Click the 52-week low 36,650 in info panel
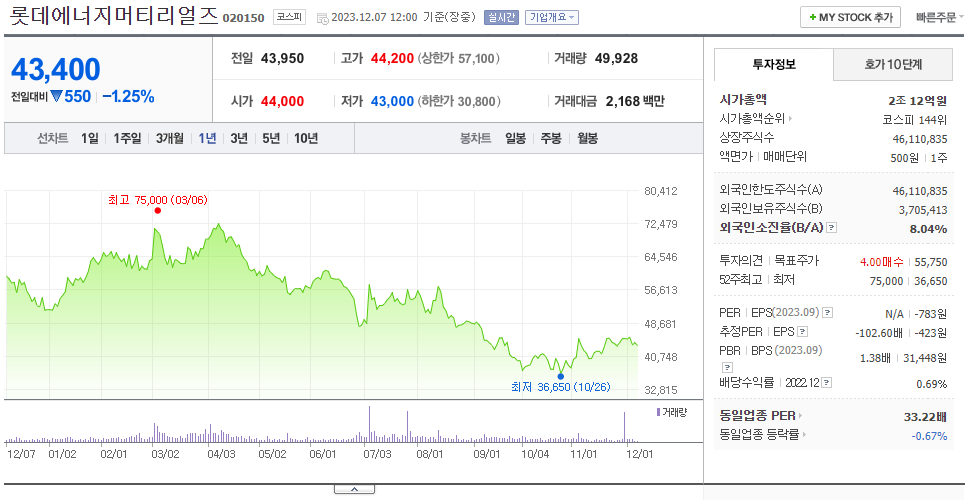The width and height of the screenshot is (968, 500). coord(931,281)
